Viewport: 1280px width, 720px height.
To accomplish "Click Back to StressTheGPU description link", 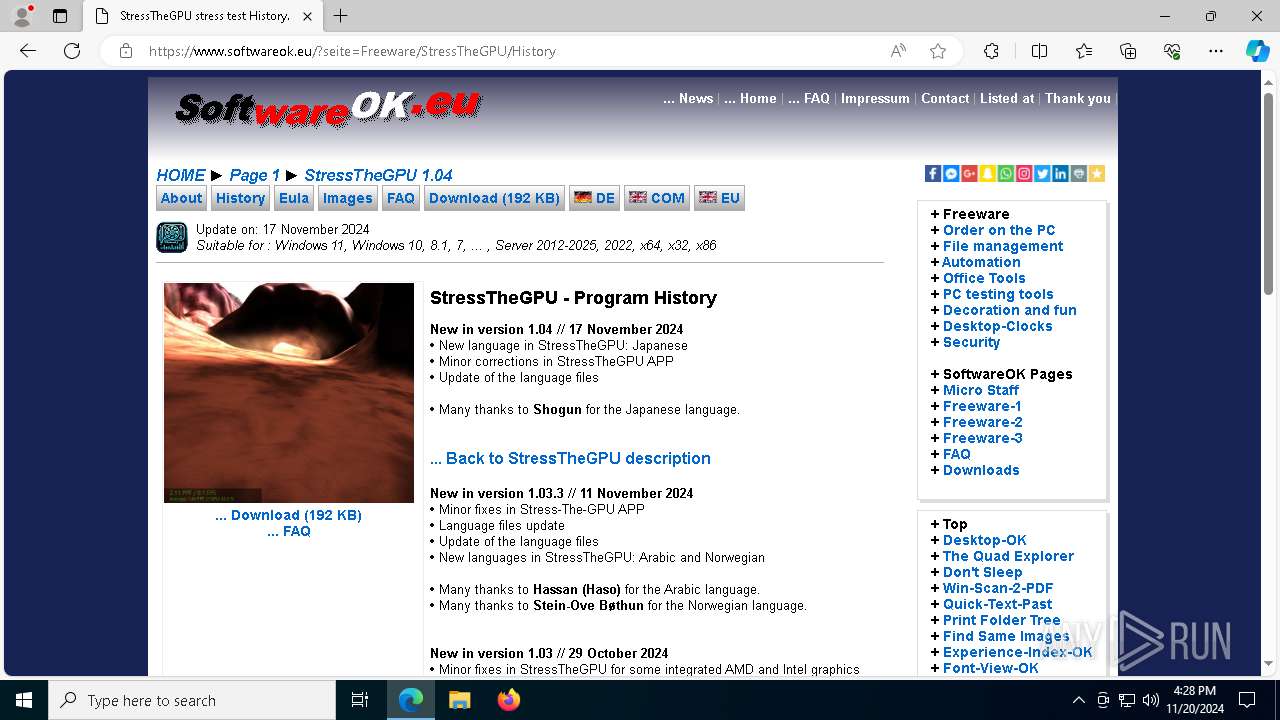I will click(570, 458).
